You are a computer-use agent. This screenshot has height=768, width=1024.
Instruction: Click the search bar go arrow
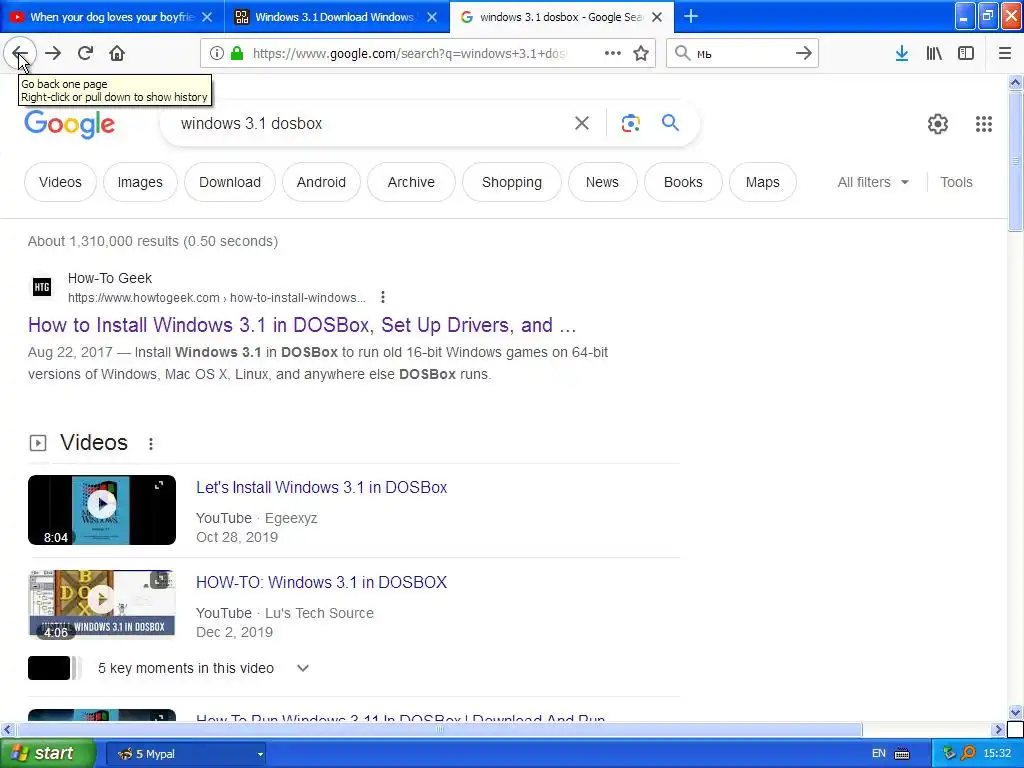(804, 54)
